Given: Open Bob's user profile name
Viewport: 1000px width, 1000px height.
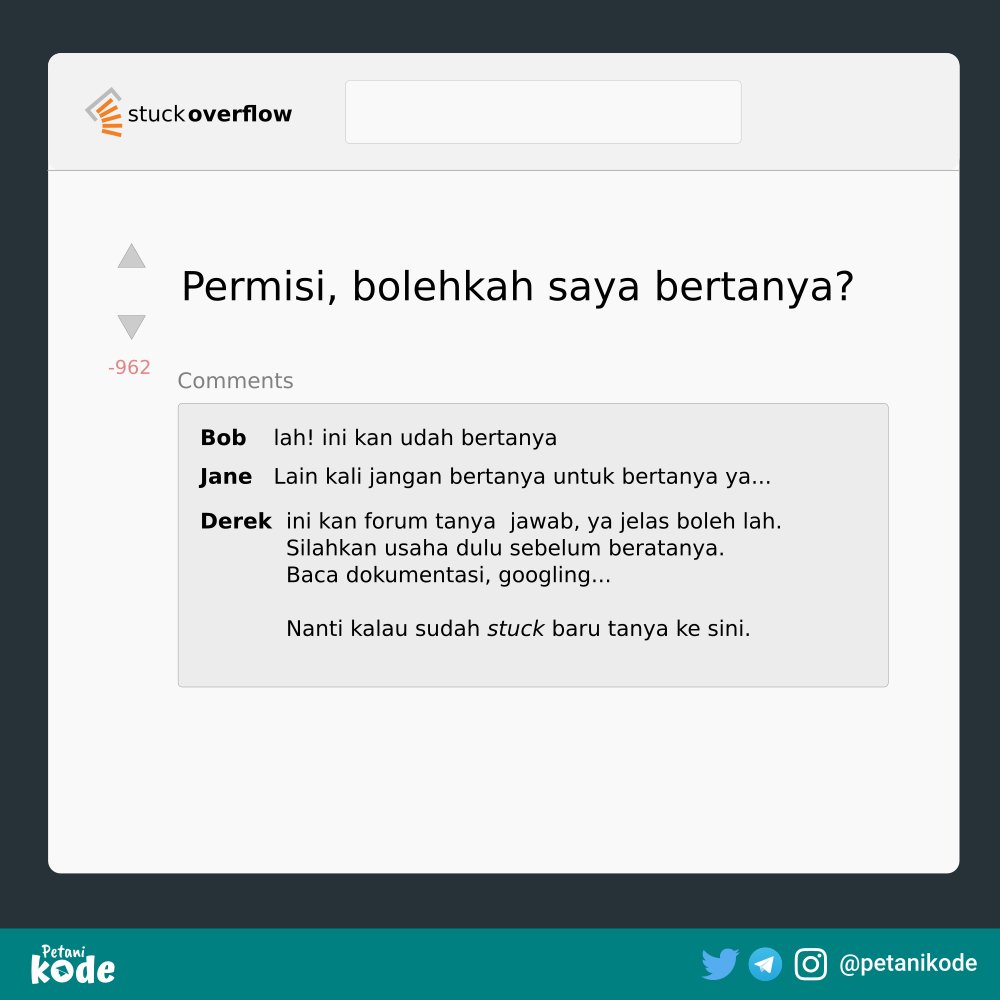Looking at the screenshot, I should (223, 438).
